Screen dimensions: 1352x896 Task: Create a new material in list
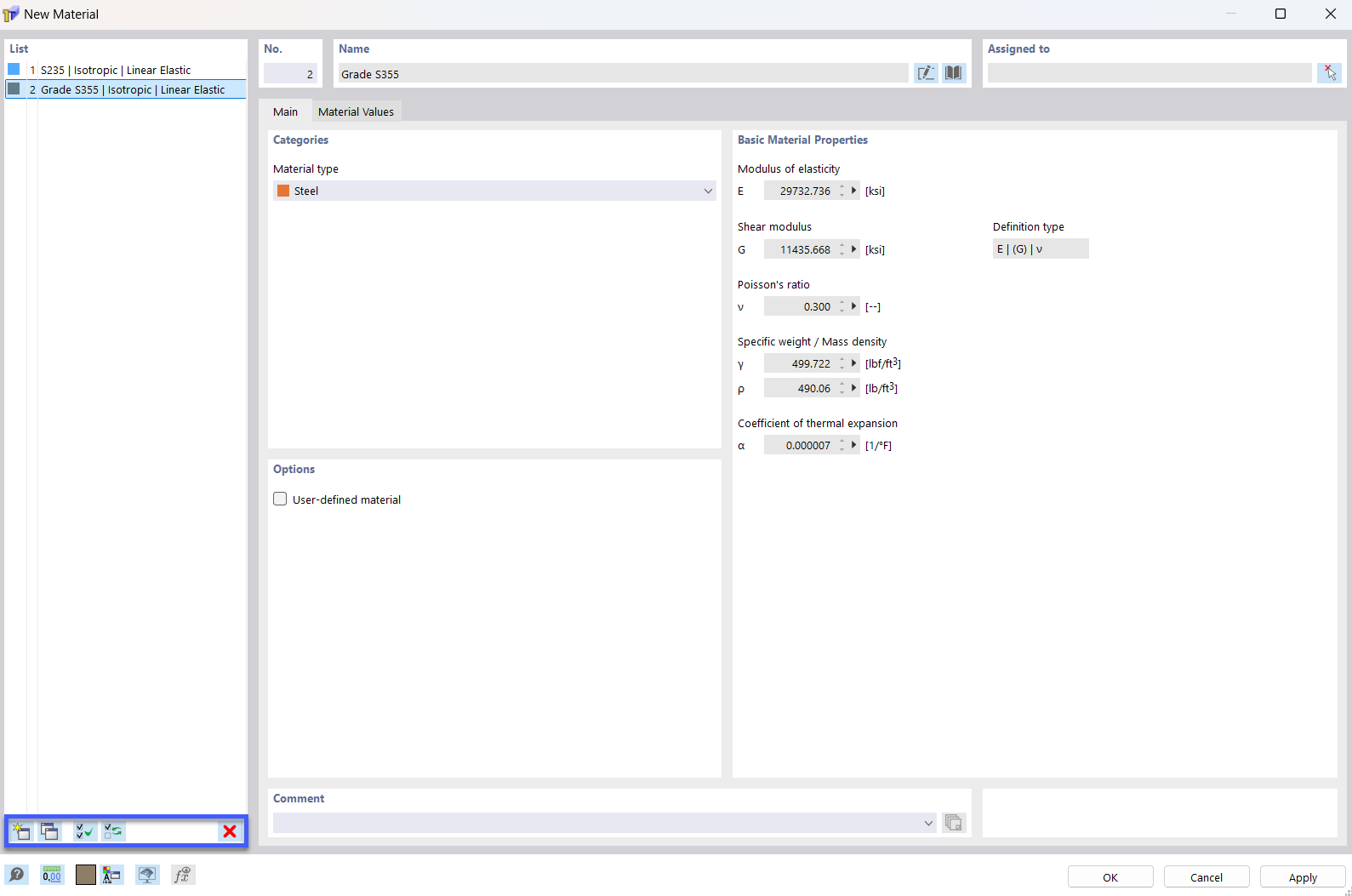pos(21,831)
